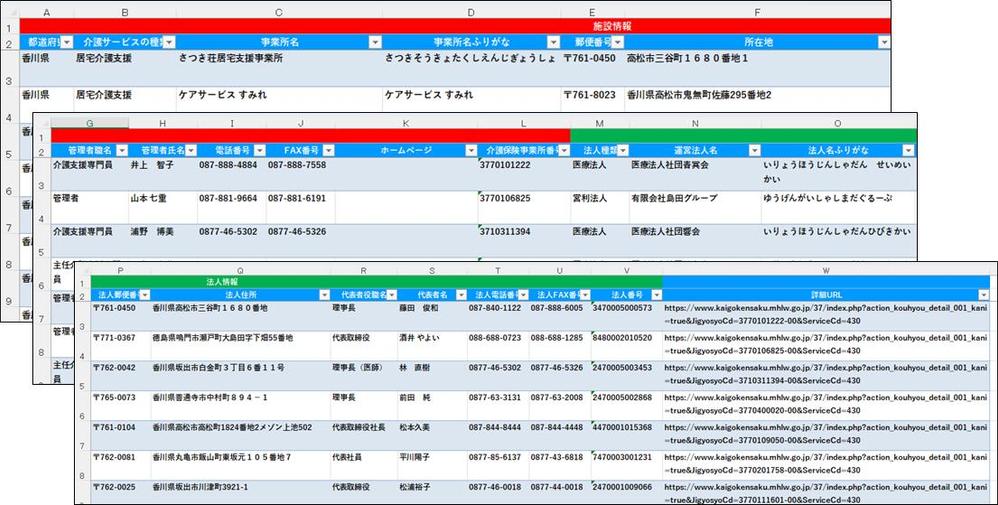
Task: Open the 電話番号 filter dropdown
Action: 259,150
